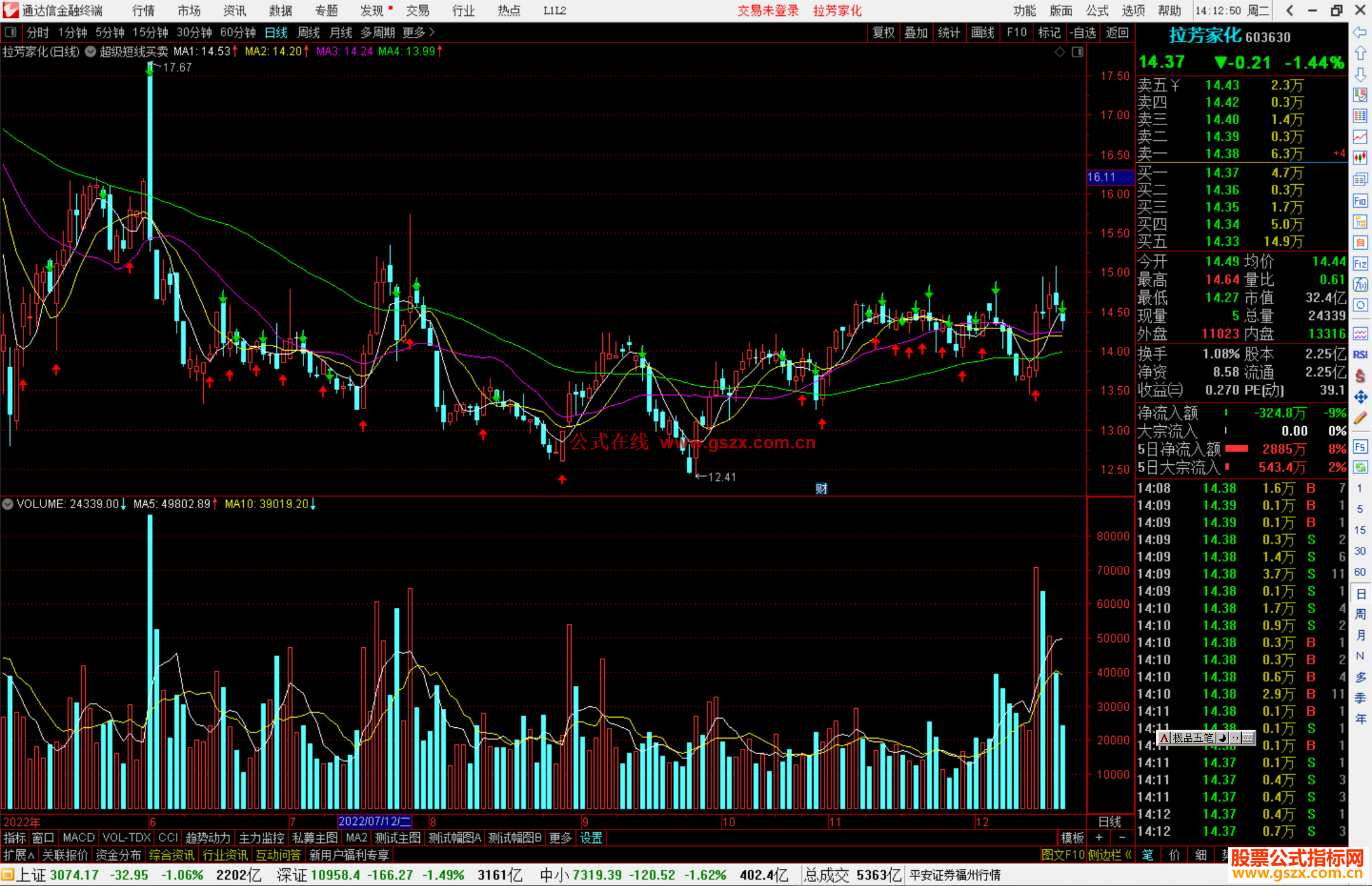Open the F10 company info icon
Image resolution: width=1372 pixels, height=886 pixels.
[1360, 201]
